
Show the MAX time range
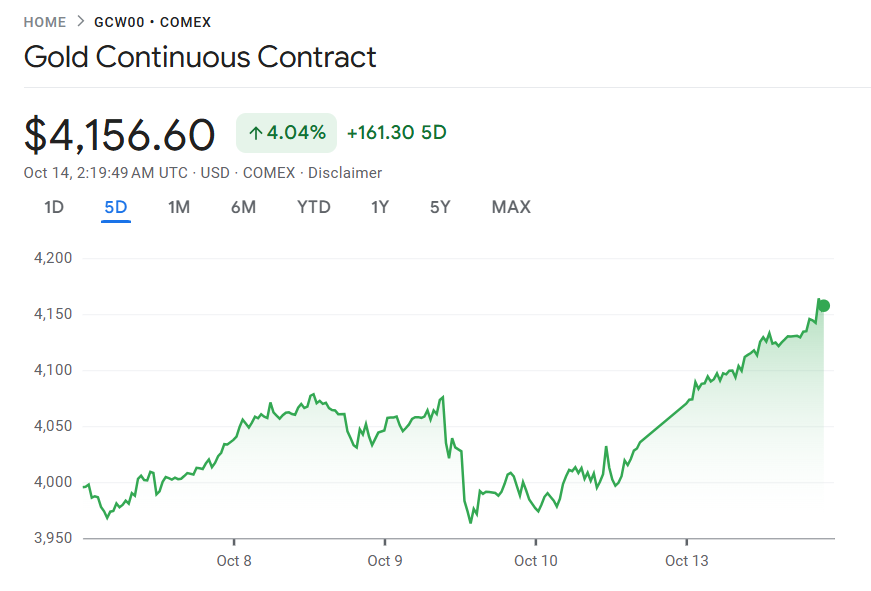[x=511, y=207]
